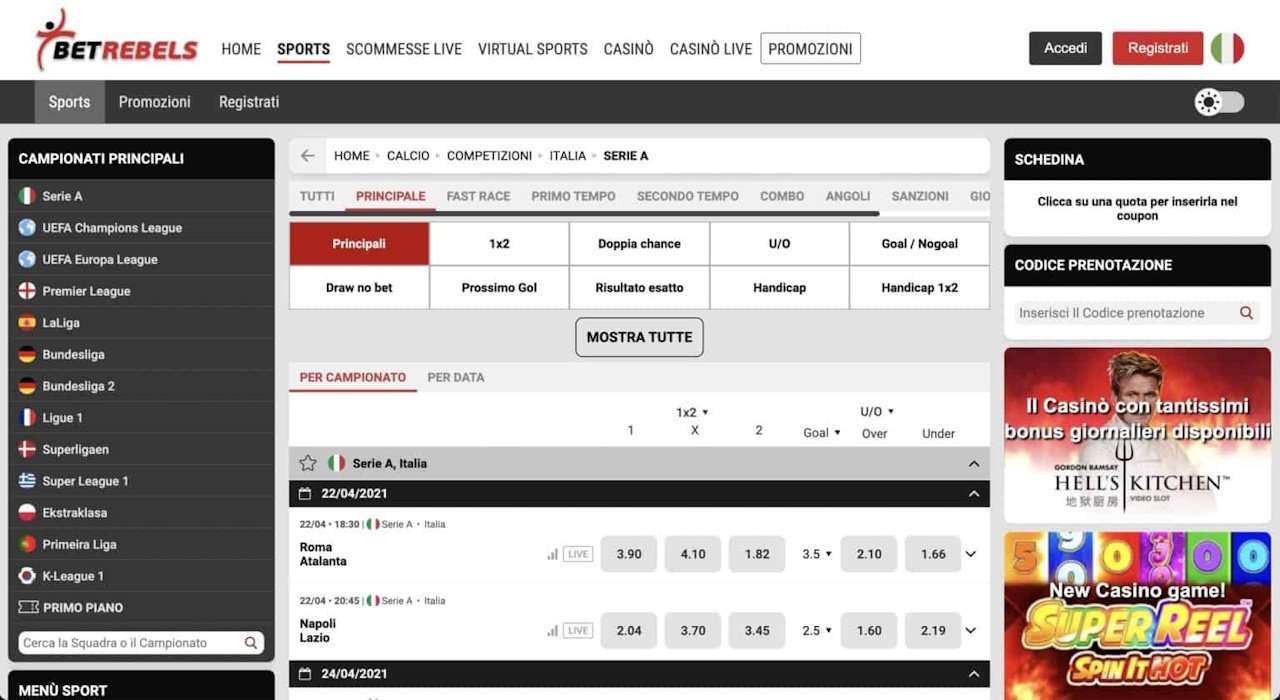The width and height of the screenshot is (1280, 700).
Task: Click the CALCIO breadcrumb link
Action: click(x=408, y=156)
